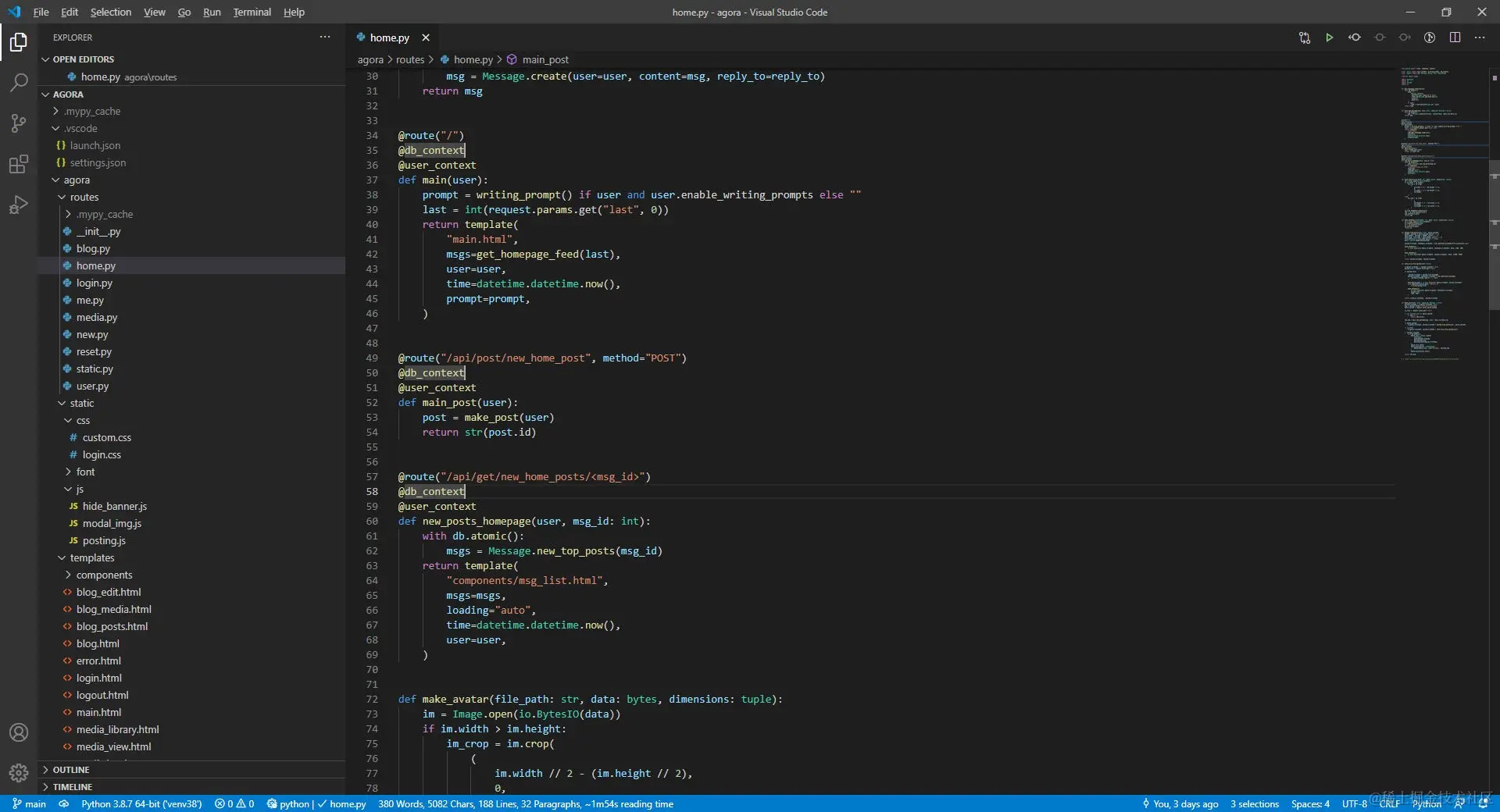Image resolution: width=1500 pixels, height=812 pixels.
Task: Click the circular git graph icon
Action: 1430,37
